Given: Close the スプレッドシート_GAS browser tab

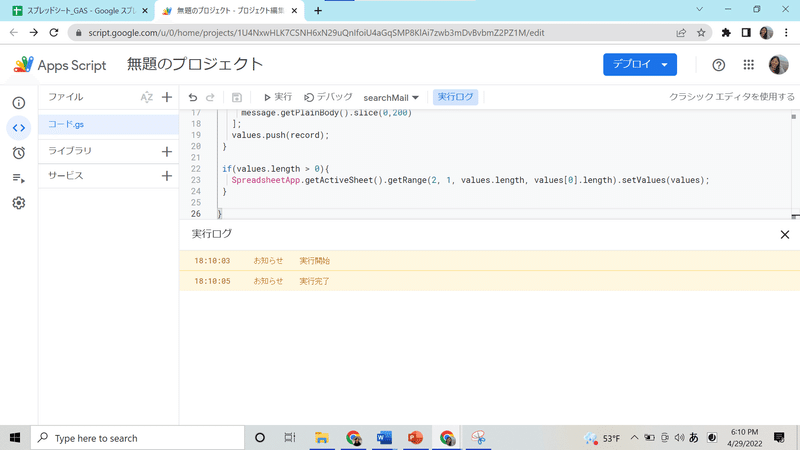Looking at the screenshot, I should (144, 11).
